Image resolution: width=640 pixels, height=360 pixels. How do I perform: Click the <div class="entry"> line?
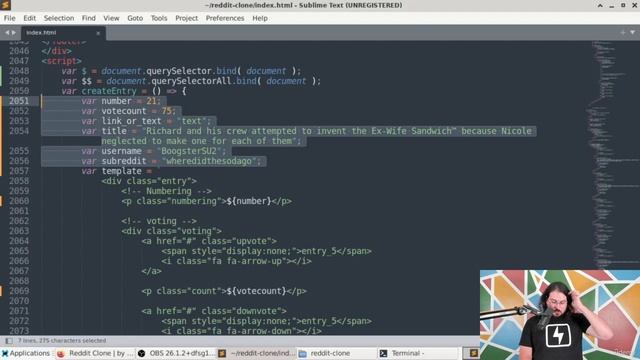149,181
